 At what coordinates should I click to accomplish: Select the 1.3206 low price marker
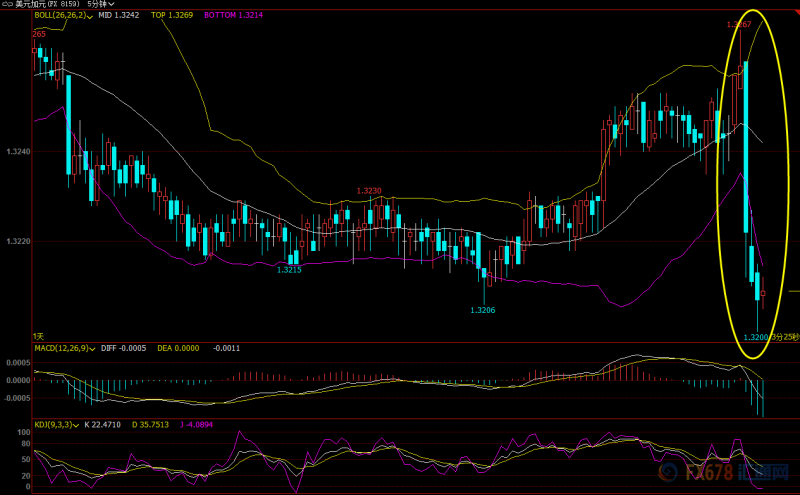click(483, 310)
